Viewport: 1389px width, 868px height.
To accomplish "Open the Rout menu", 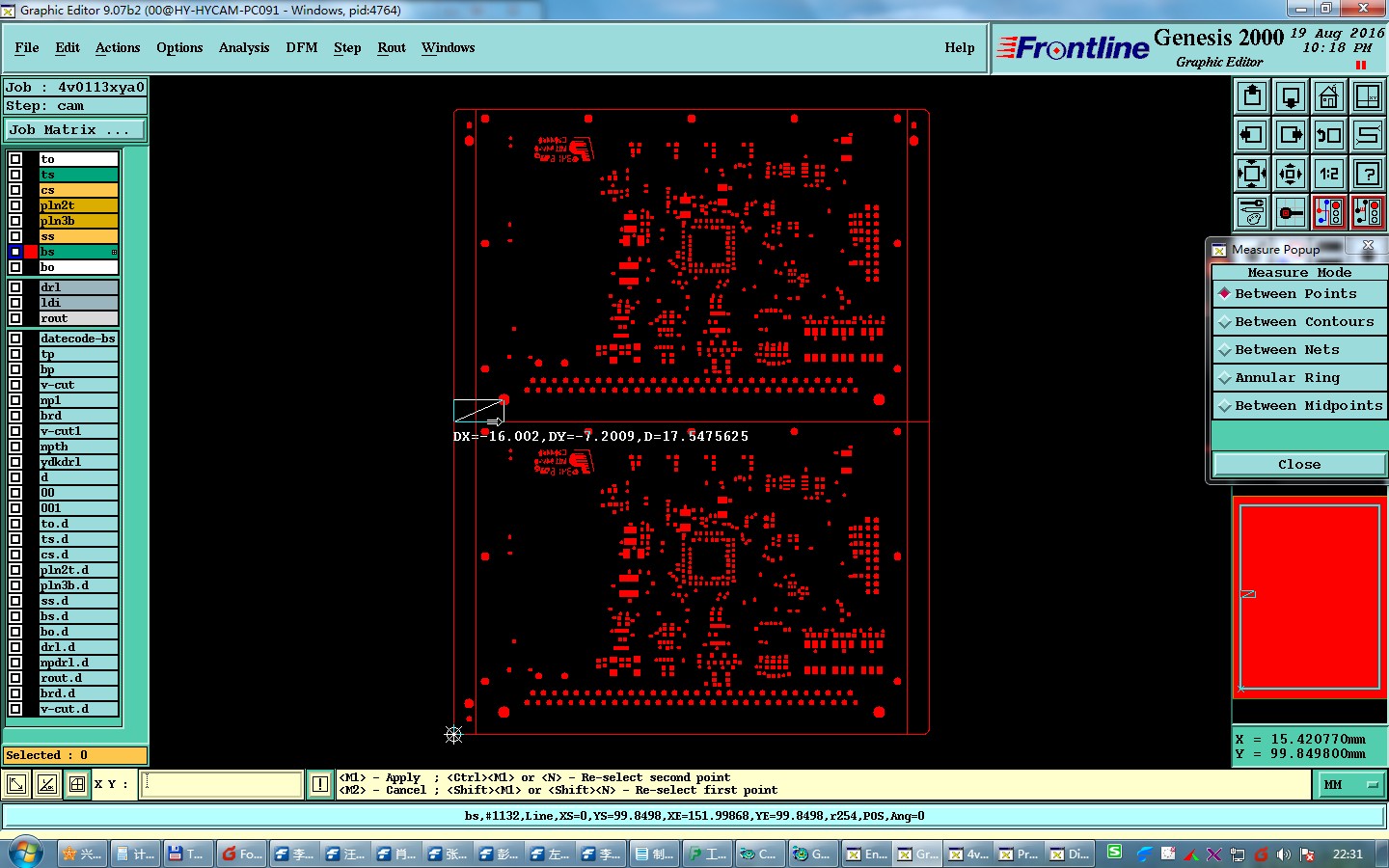I will (x=392, y=47).
